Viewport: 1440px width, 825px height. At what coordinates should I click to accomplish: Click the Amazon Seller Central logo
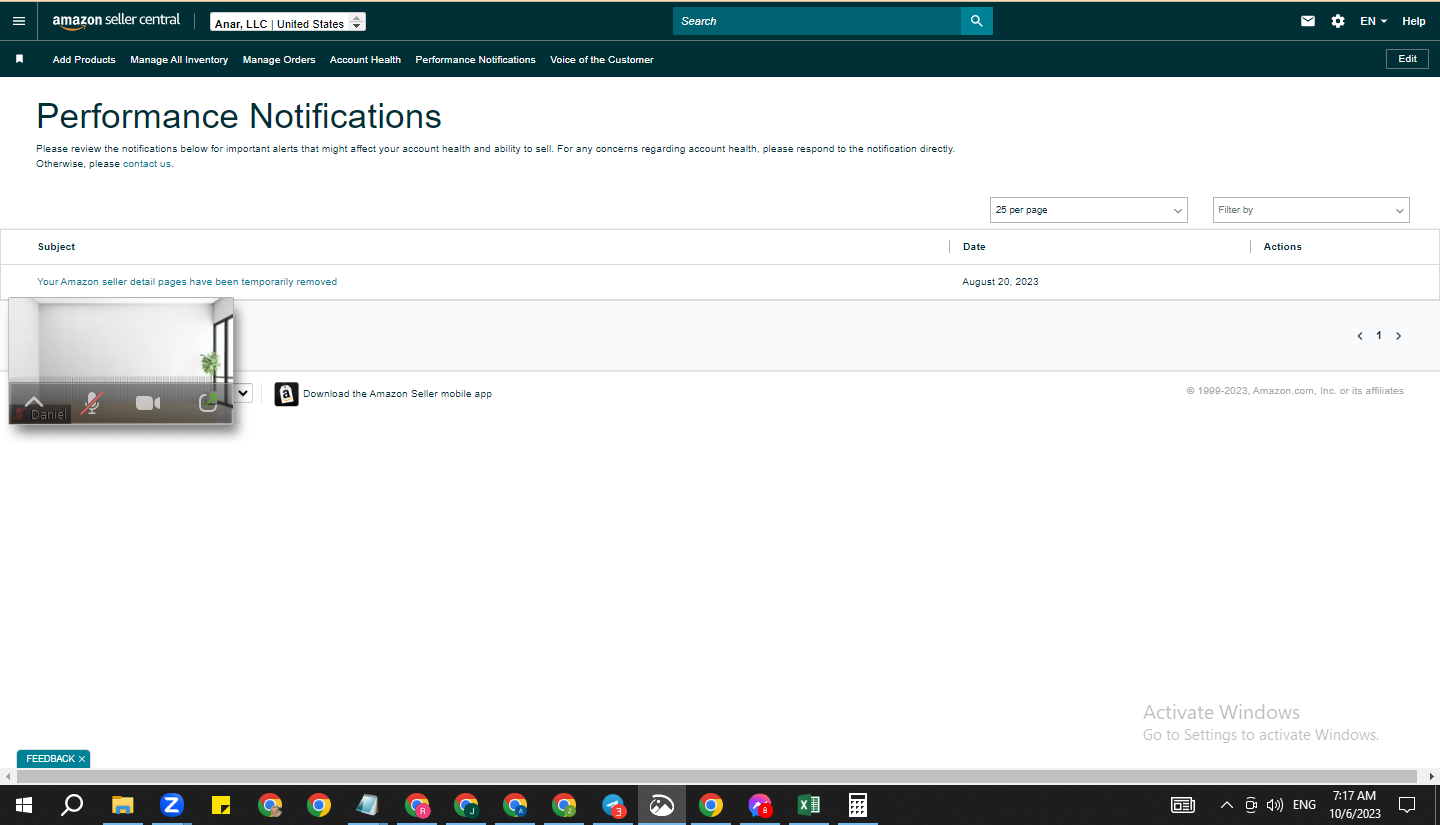click(116, 21)
